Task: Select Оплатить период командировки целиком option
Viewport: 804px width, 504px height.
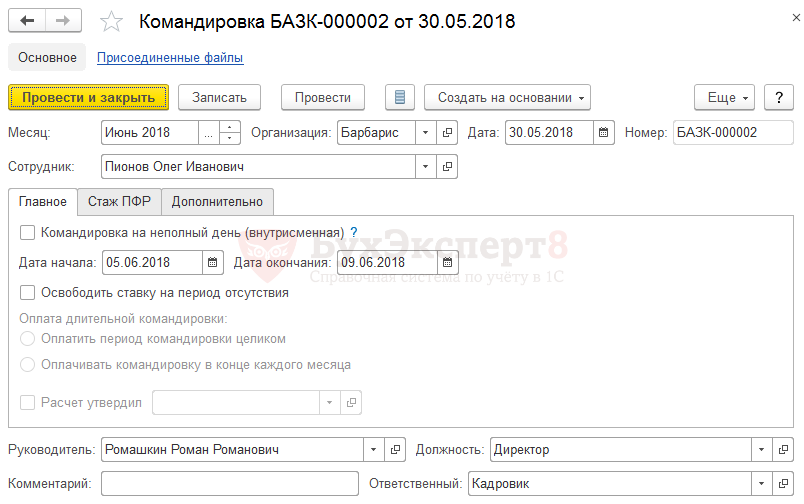Action: [28, 340]
